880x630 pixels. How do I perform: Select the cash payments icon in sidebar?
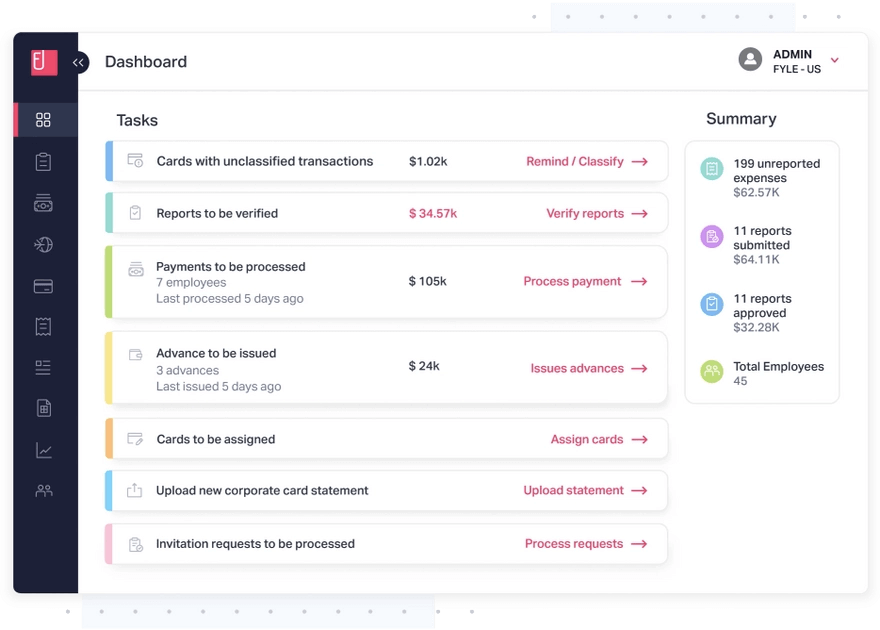(x=43, y=203)
